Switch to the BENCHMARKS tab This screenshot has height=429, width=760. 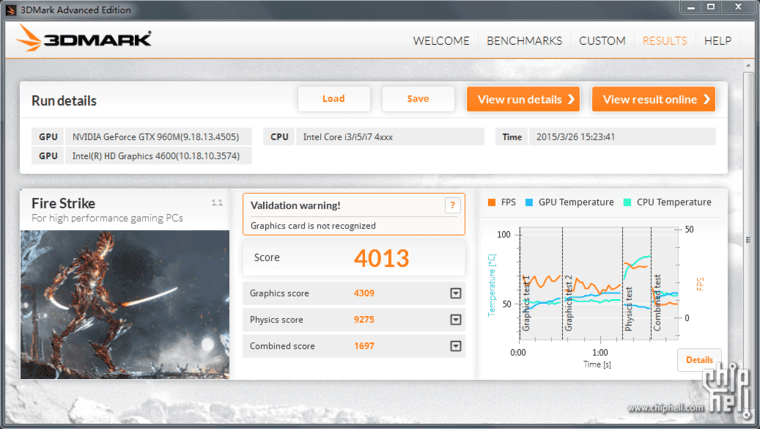click(x=524, y=41)
